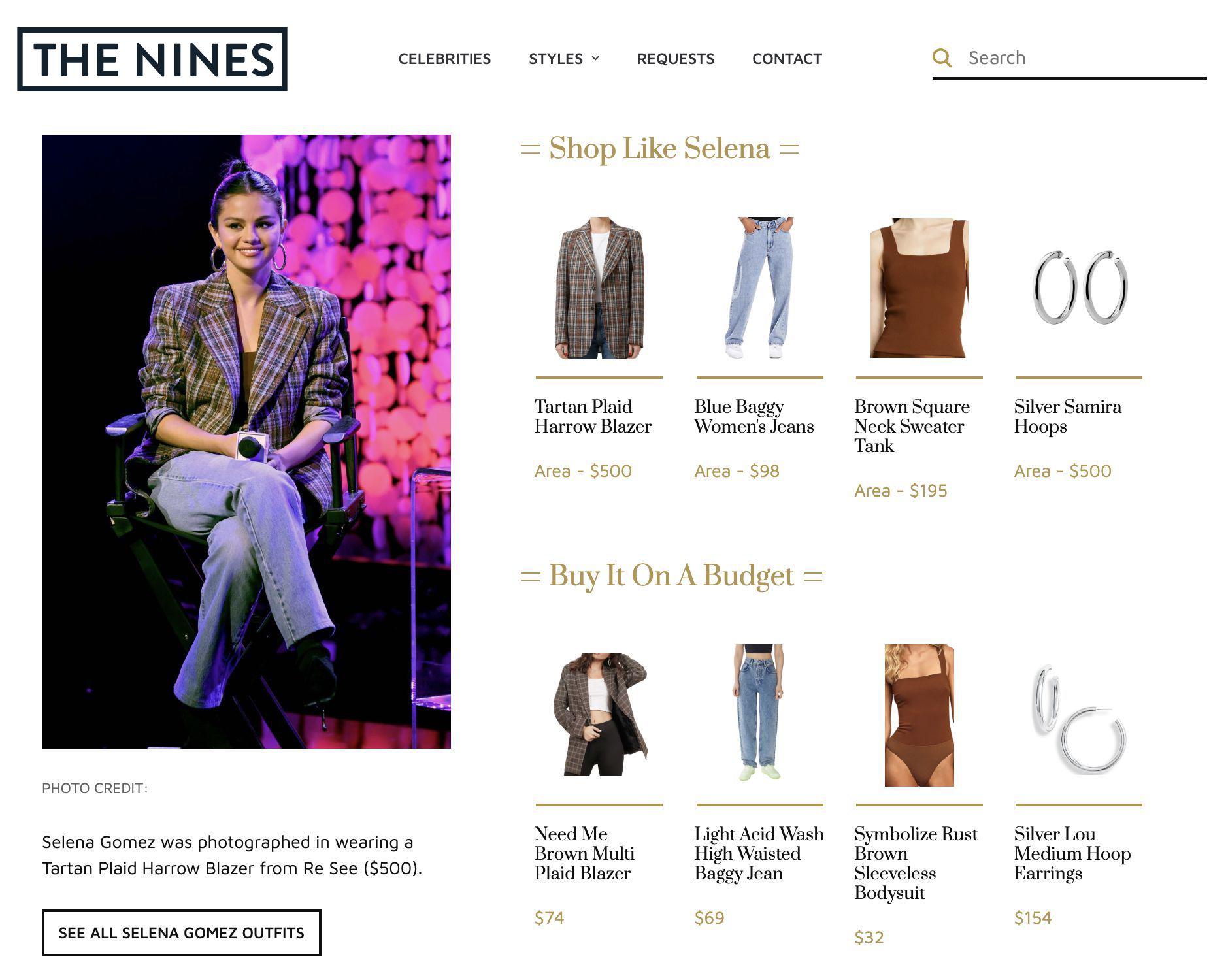Select the Blue Baggy Women's Jeans image
The height and width of the screenshot is (980, 1226).
pos(759,288)
